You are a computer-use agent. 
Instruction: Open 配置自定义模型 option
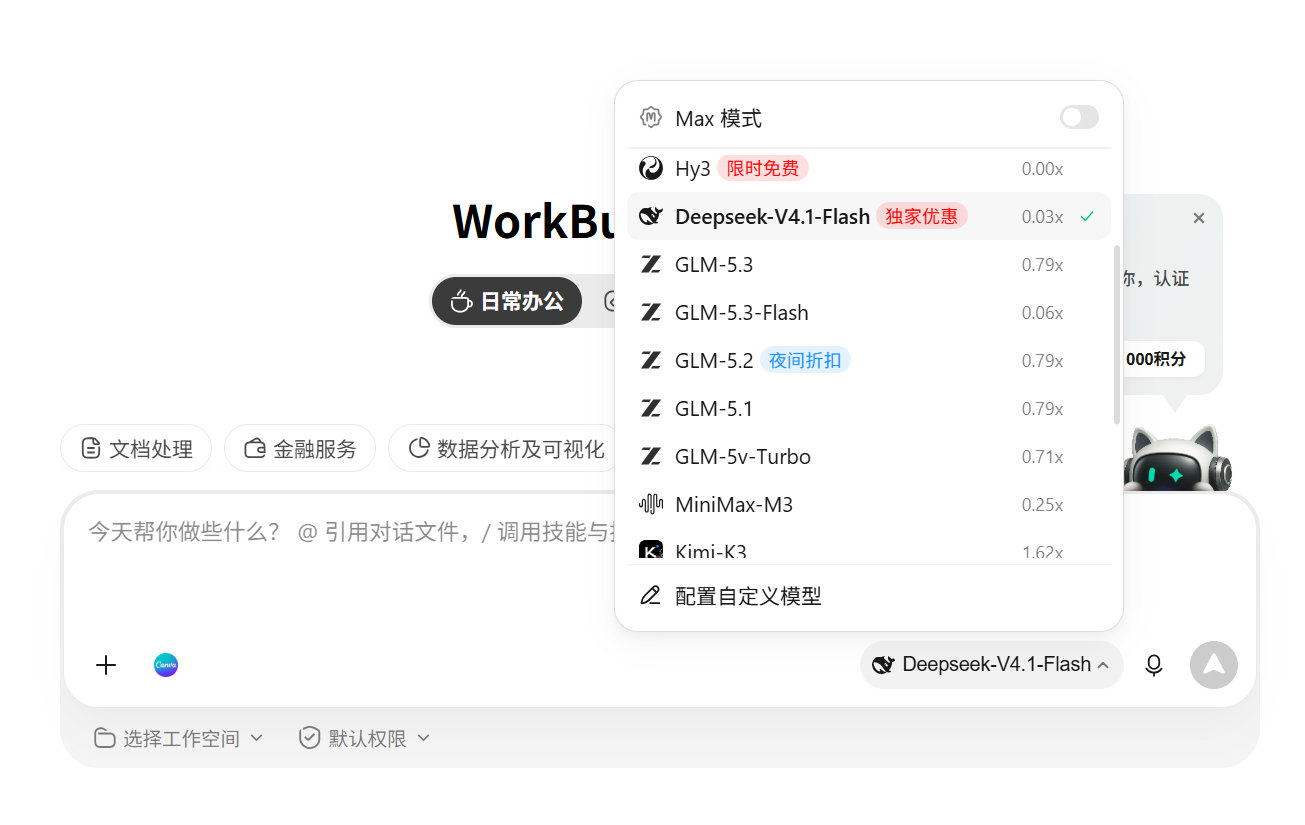(868, 596)
